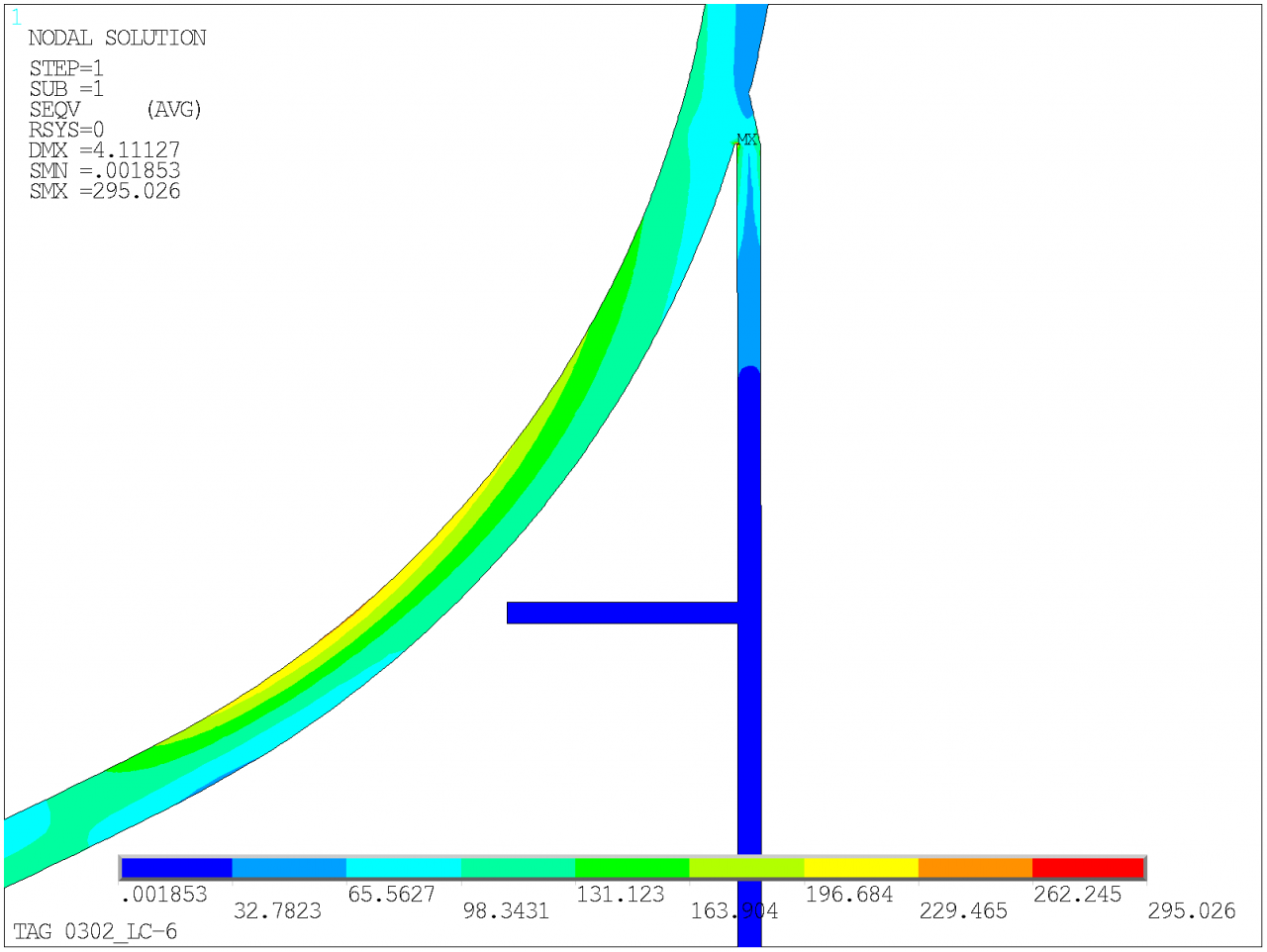Select the 131.123 legend value label
The image size is (1267, 952).
point(620,895)
